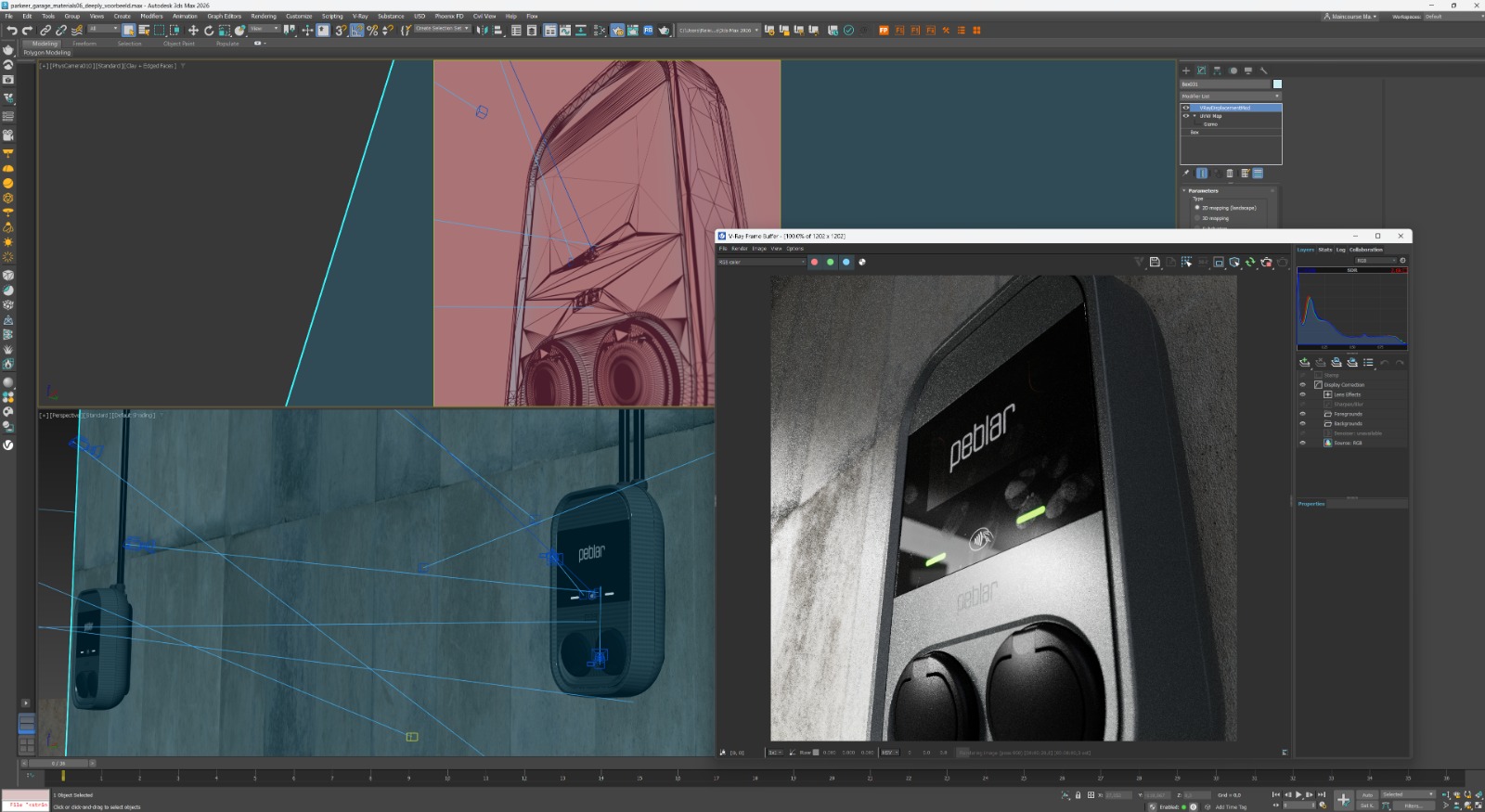1485x812 pixels.
Task: Toggle visibility of UVW Map modifier
Action: point(1185,116)
